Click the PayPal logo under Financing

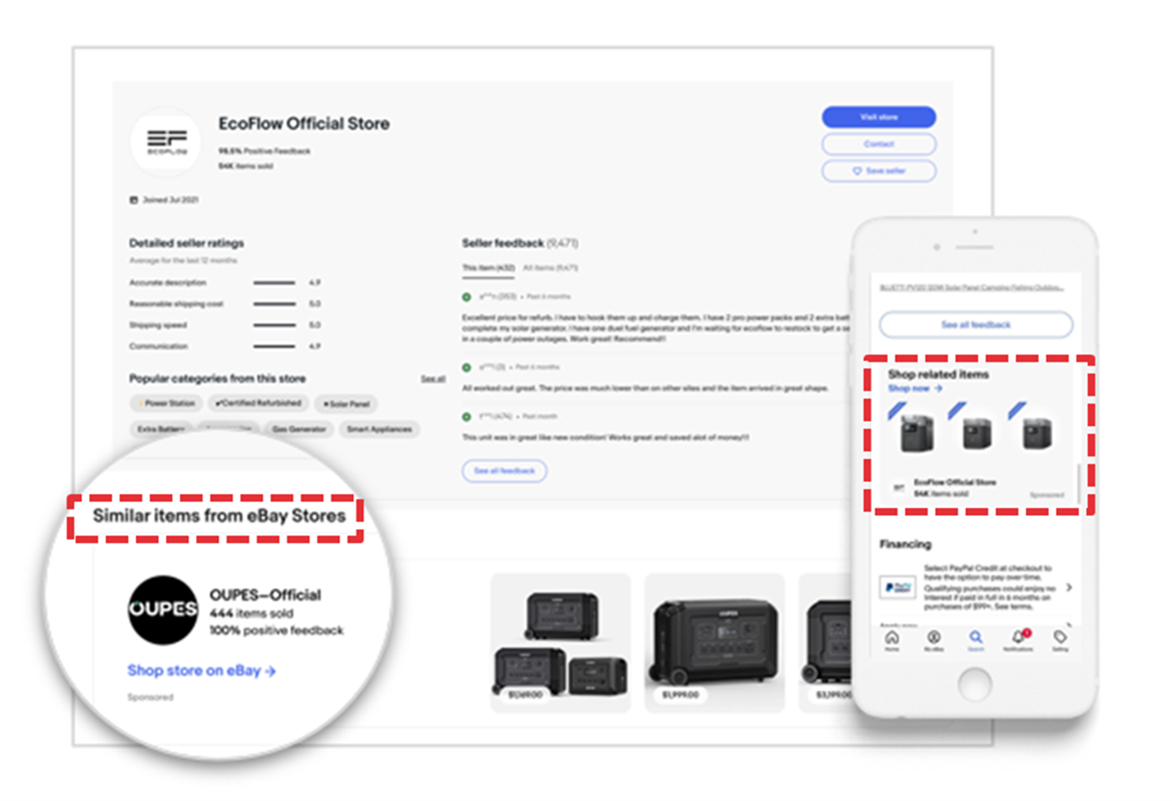pyautogui.click(x=898, y=587)
